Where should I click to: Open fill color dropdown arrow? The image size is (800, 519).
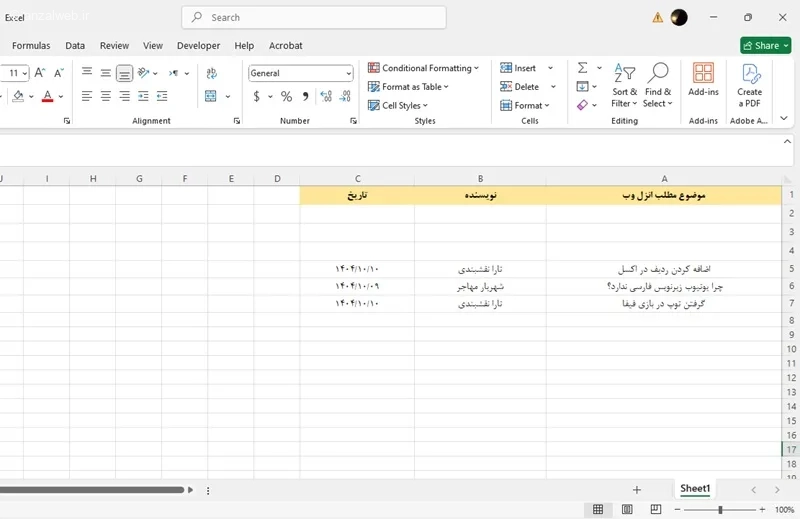31,96
